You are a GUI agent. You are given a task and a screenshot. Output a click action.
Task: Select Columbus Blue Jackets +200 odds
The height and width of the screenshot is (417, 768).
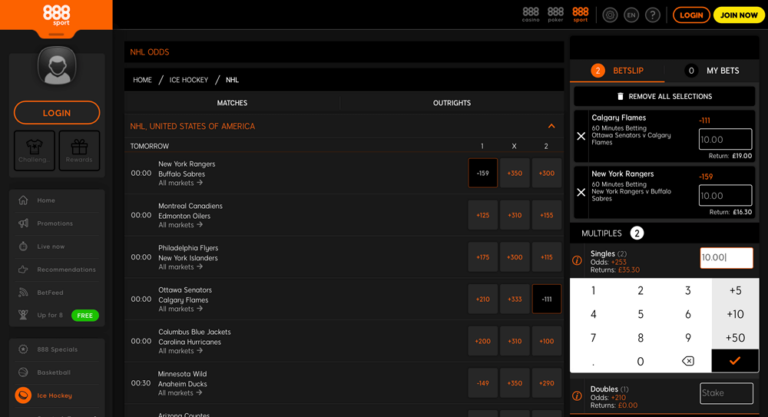point(483,341)
